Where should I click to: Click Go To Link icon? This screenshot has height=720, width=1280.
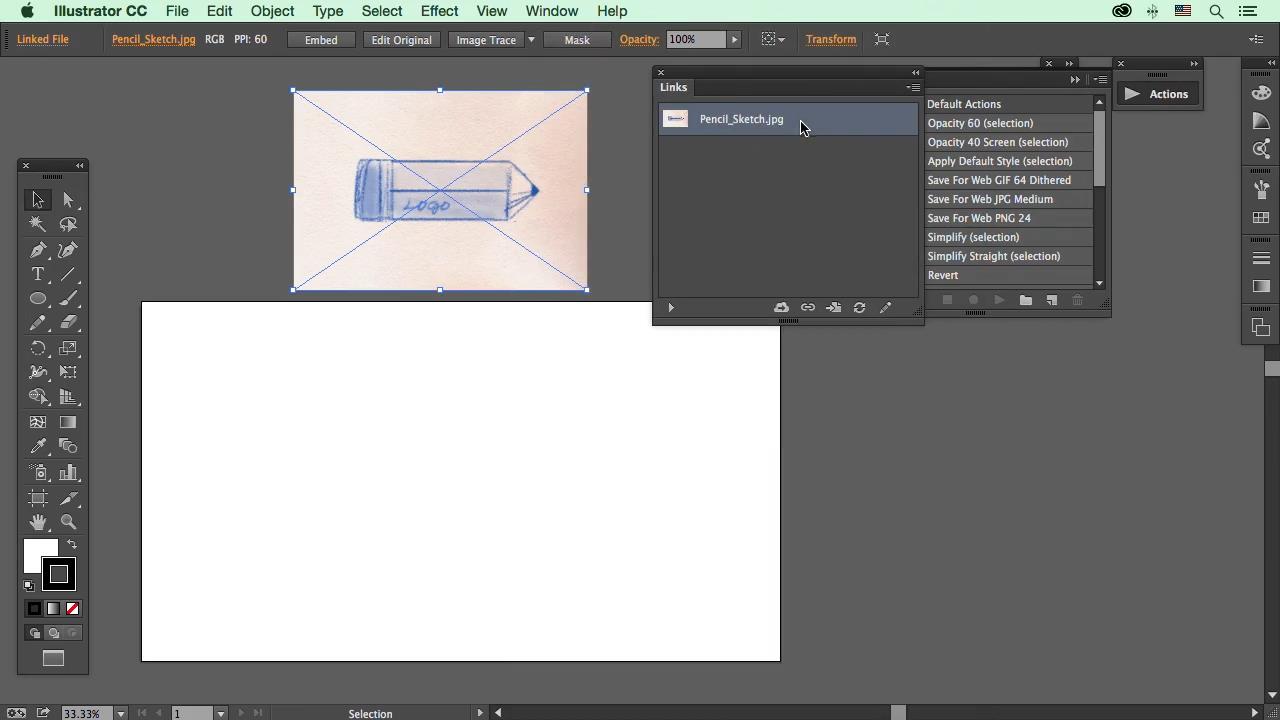coord(833,308)
